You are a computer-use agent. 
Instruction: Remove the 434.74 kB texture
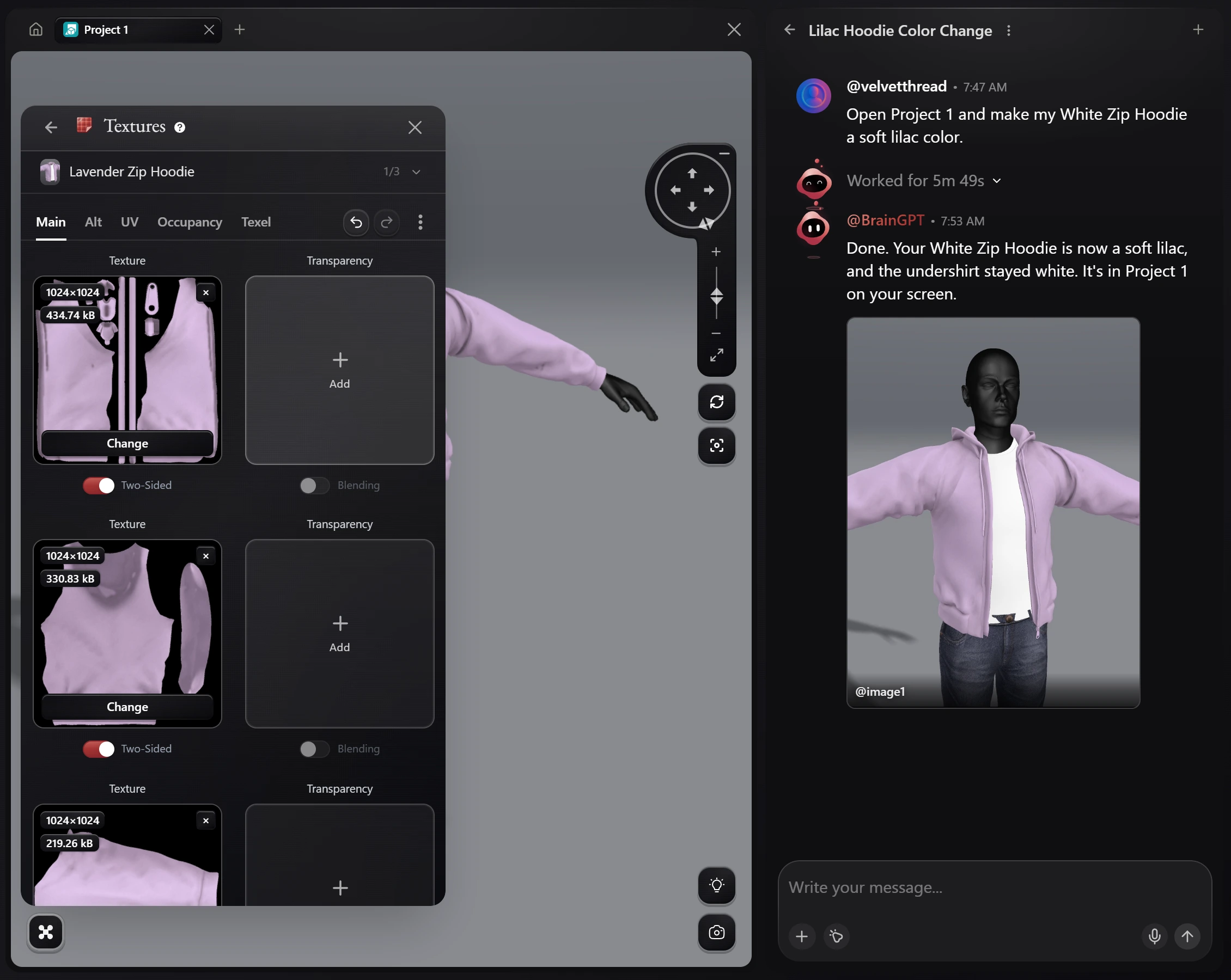coord(206,293)
